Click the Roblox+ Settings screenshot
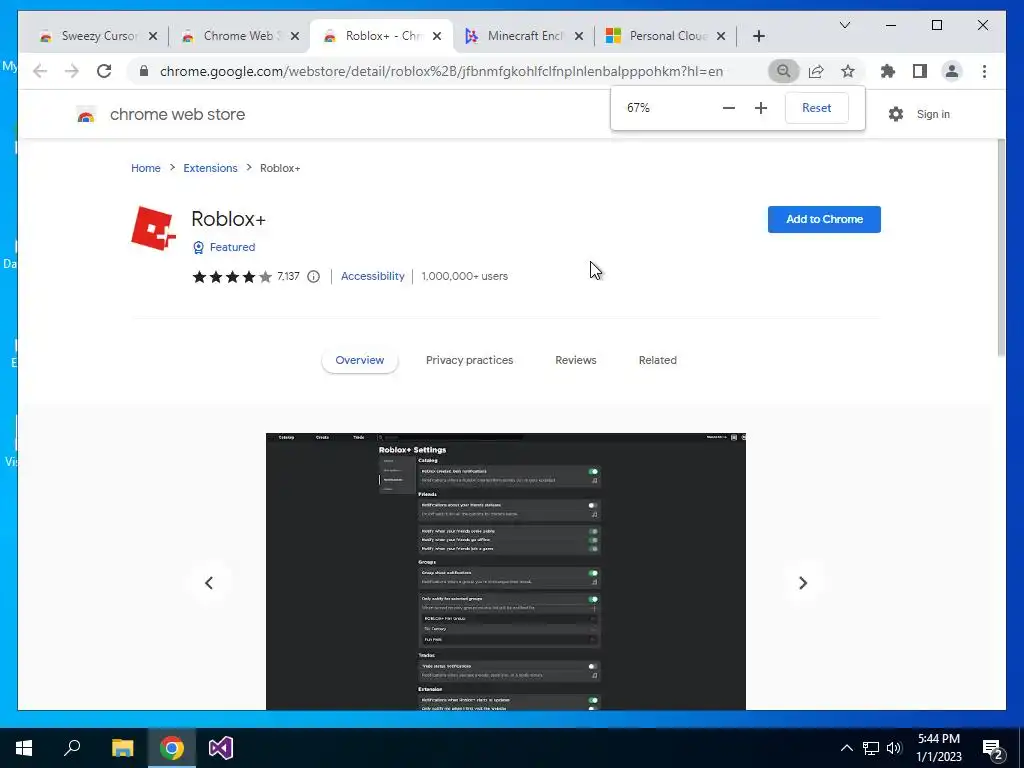1024x768 pixels. [x=505, y=571]
